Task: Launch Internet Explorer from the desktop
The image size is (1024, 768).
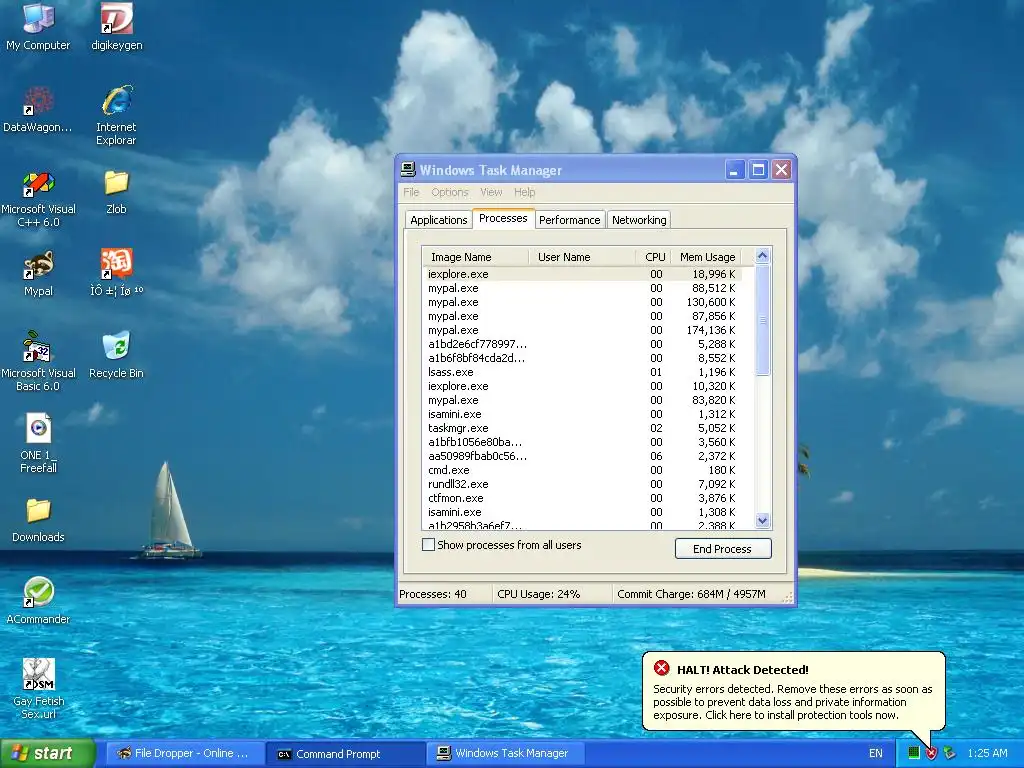Action: tap(116, 115)
